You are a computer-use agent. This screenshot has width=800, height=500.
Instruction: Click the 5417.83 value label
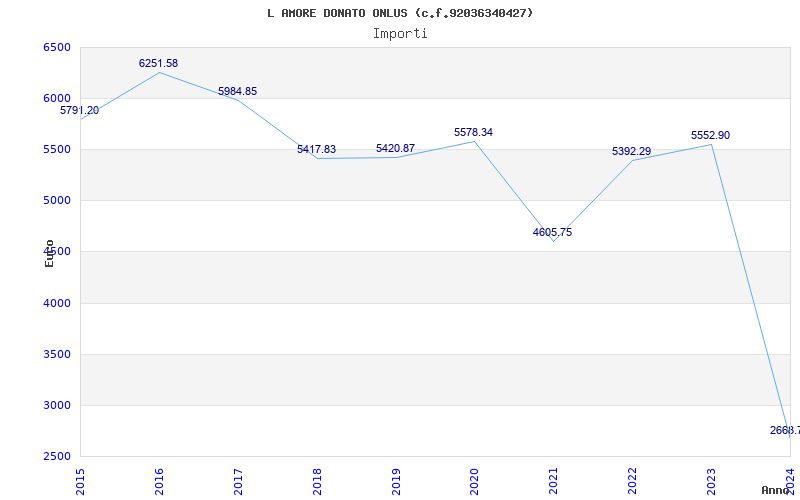(x=316, y=149)
